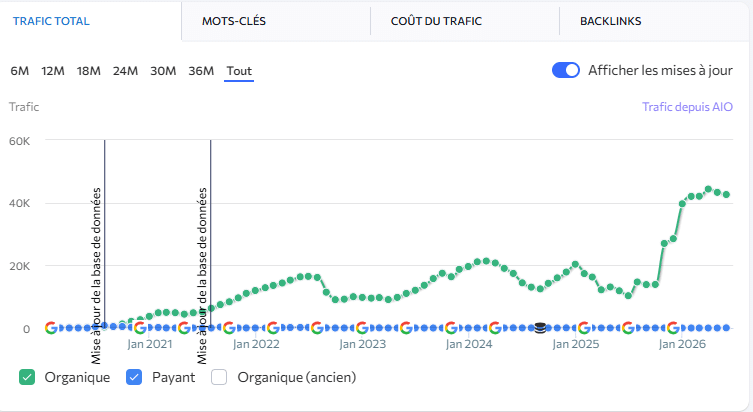Click the 60K y-axis label
The height and width of the screenshot is (412, 753).
pyautogui.click(x=19, y=141)
